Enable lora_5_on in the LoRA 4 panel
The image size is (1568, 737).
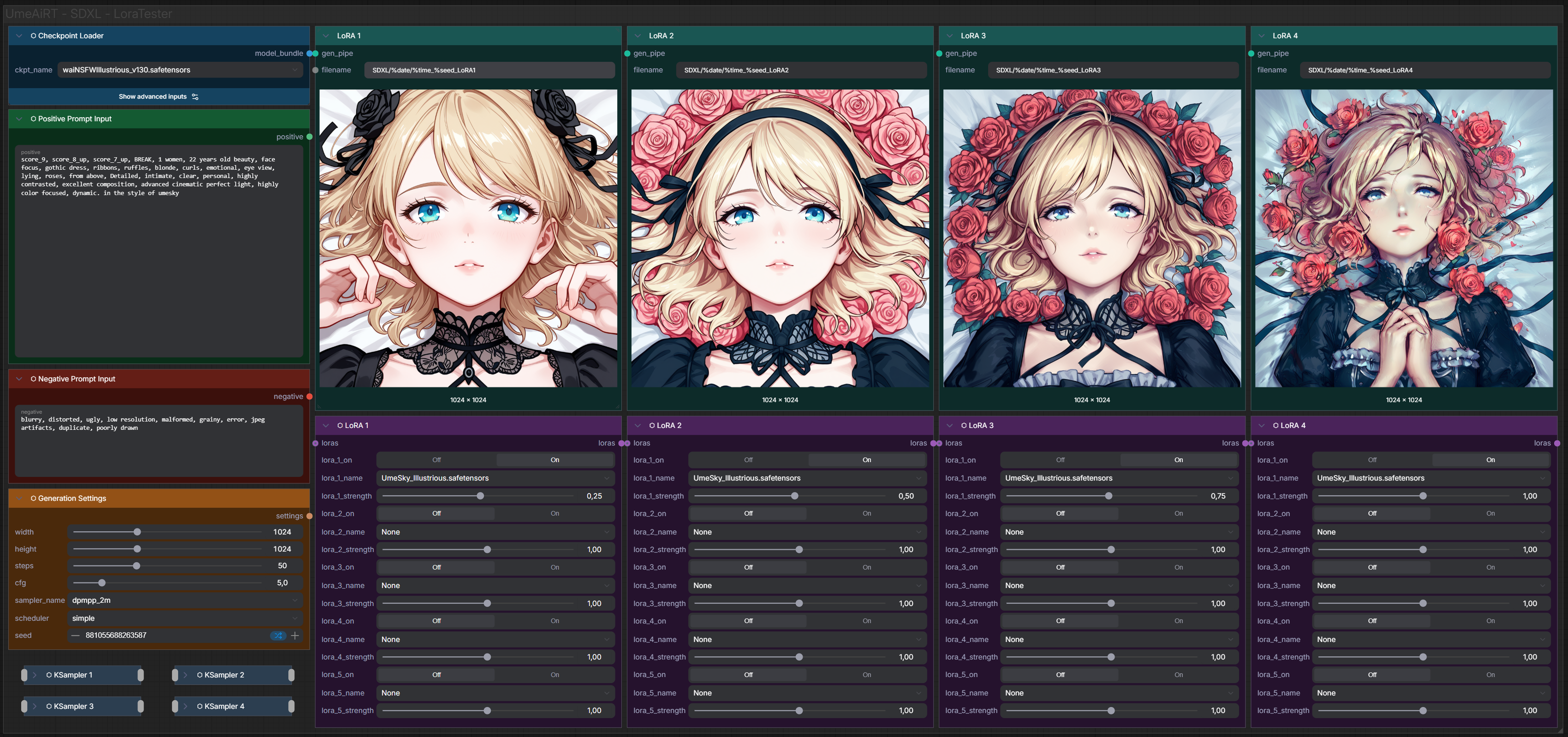click(1490, 675)
